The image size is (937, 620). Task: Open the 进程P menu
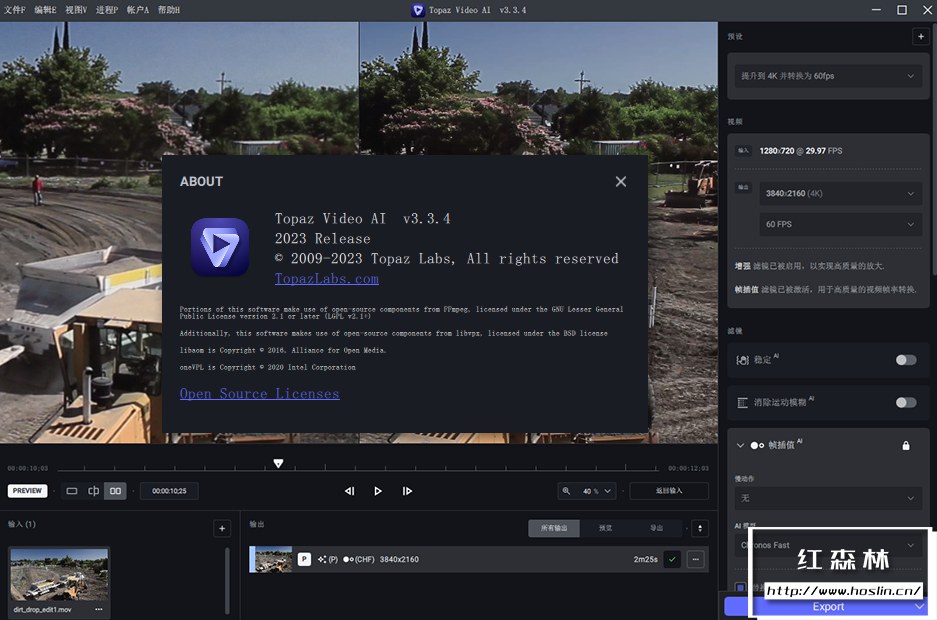pos(107,10)
